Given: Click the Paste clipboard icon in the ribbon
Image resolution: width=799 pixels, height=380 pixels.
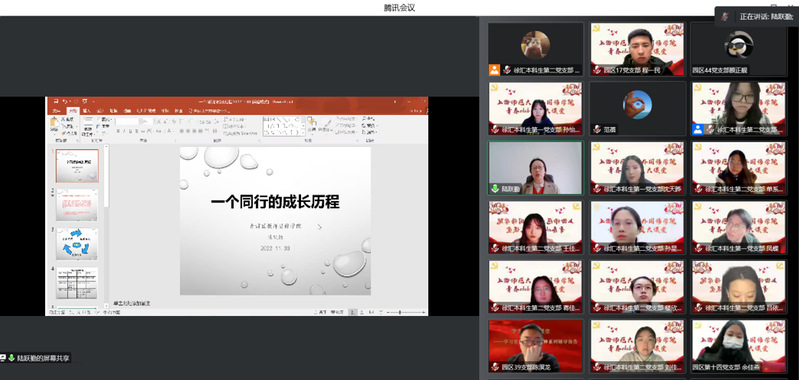Looking at the screenshot, I should click(54, 124).
